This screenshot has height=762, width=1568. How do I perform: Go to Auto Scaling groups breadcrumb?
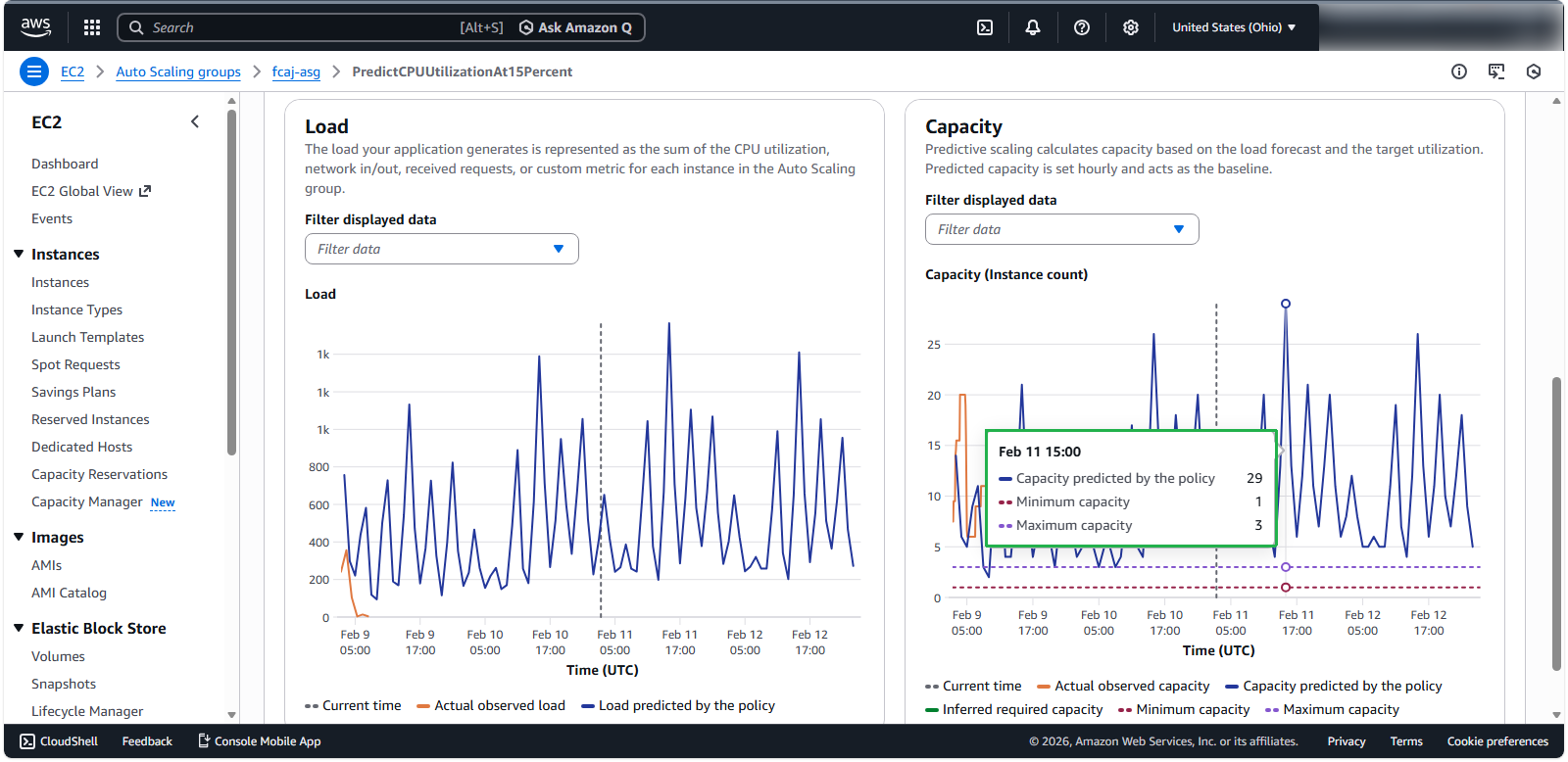pos(178,71)
